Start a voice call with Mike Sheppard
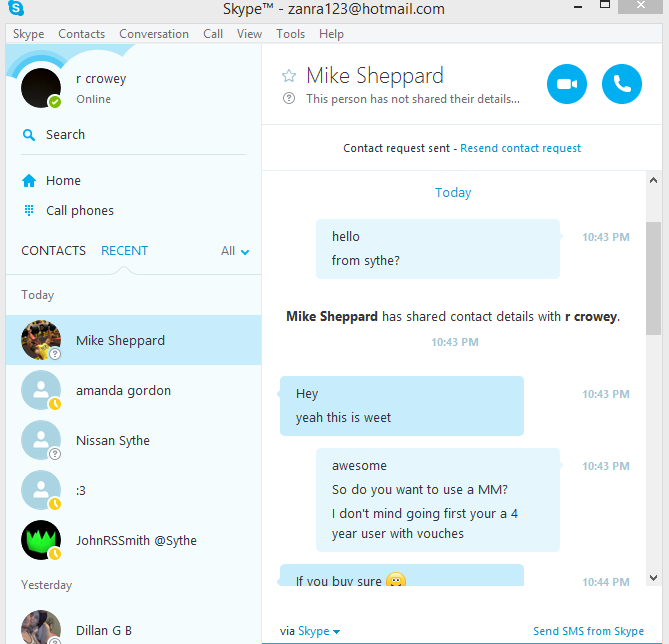Image resolution: width=669 pixels, height=644 pixels. (x=622, y=84)
